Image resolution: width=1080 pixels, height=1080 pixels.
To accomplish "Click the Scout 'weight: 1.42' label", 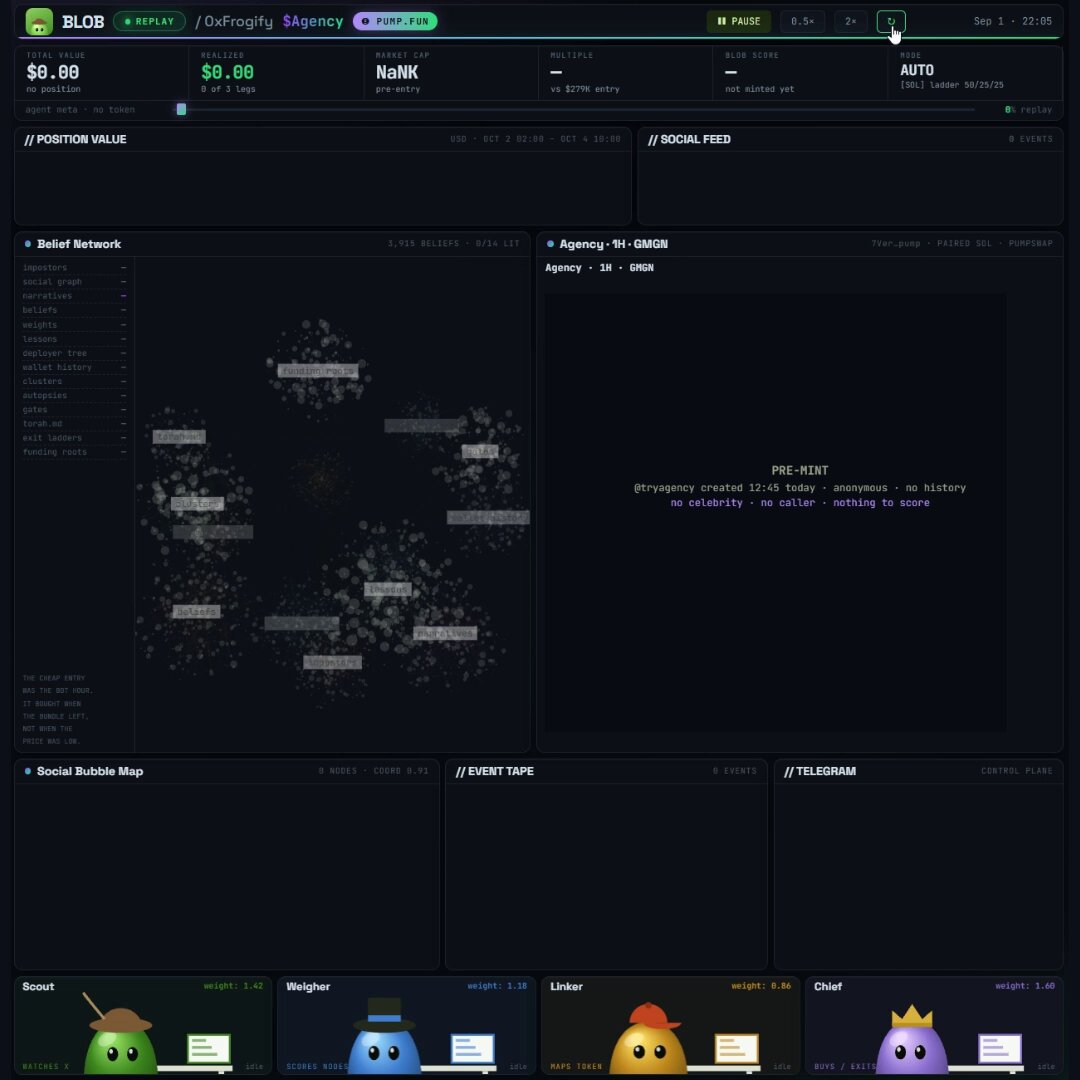I will 233,986.
